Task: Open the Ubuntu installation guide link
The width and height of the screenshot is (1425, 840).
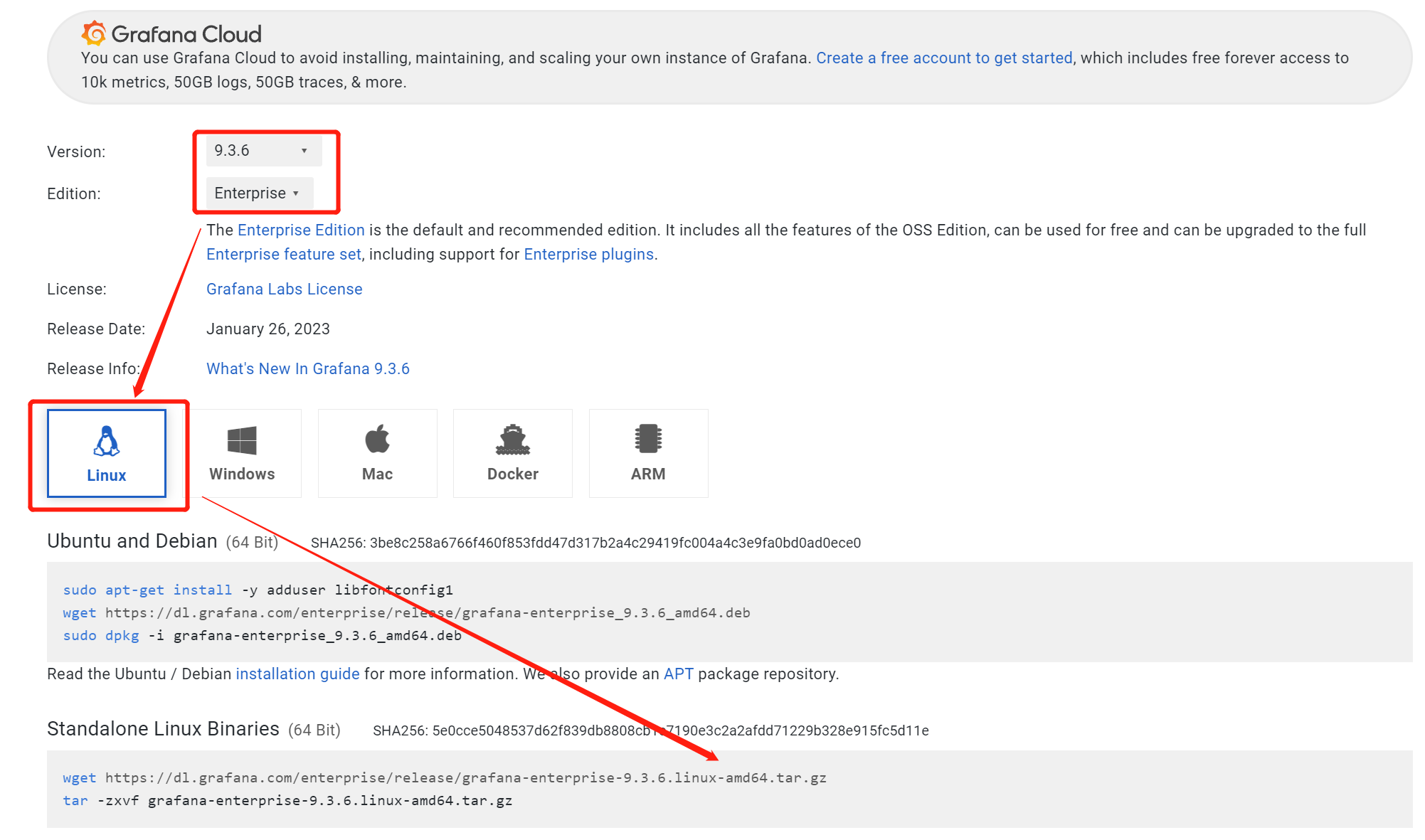Action: (x=297, y=674)
